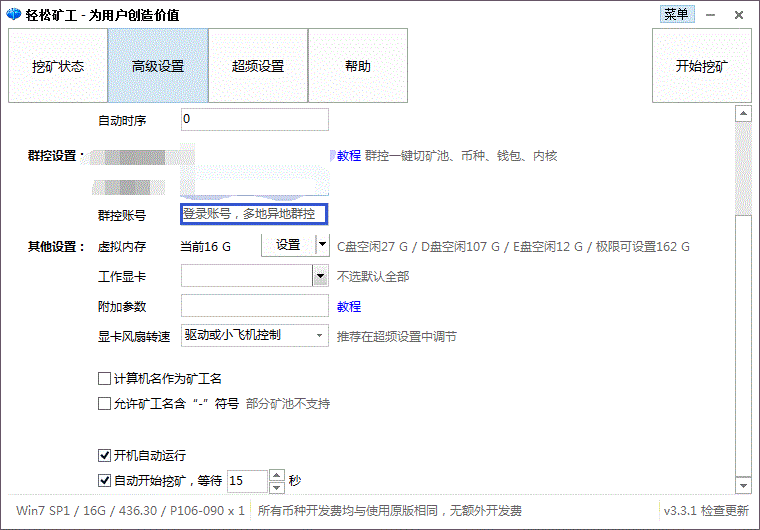Expand the 显卡风扇转速 combo box

point(254,336)
